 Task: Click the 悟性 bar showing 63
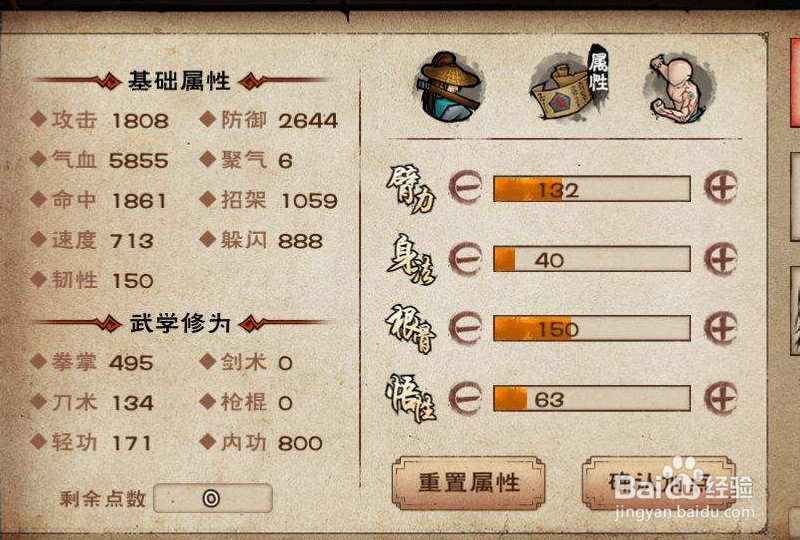(x=592, y=399)
